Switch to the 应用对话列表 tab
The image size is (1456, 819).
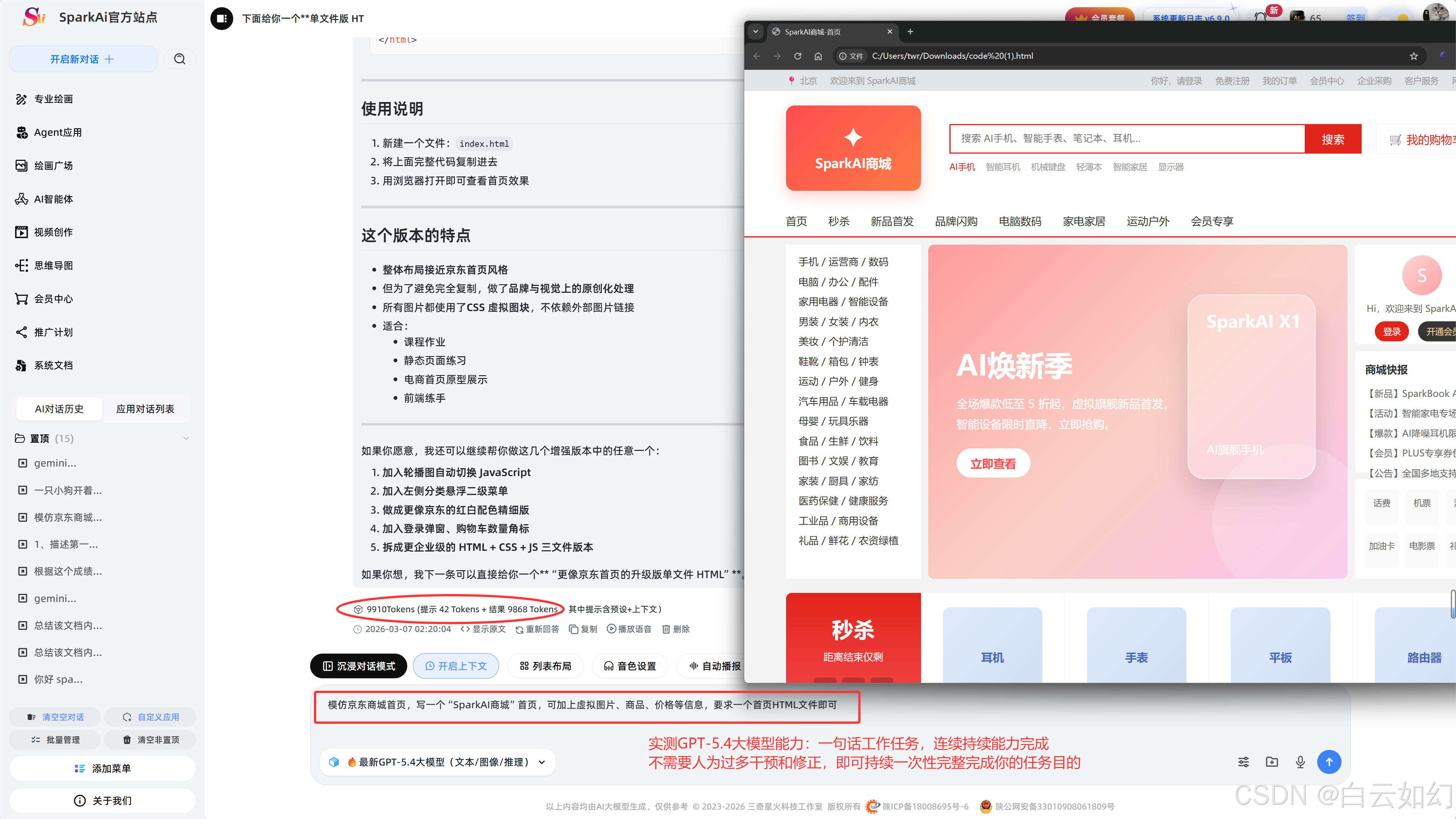145,409
